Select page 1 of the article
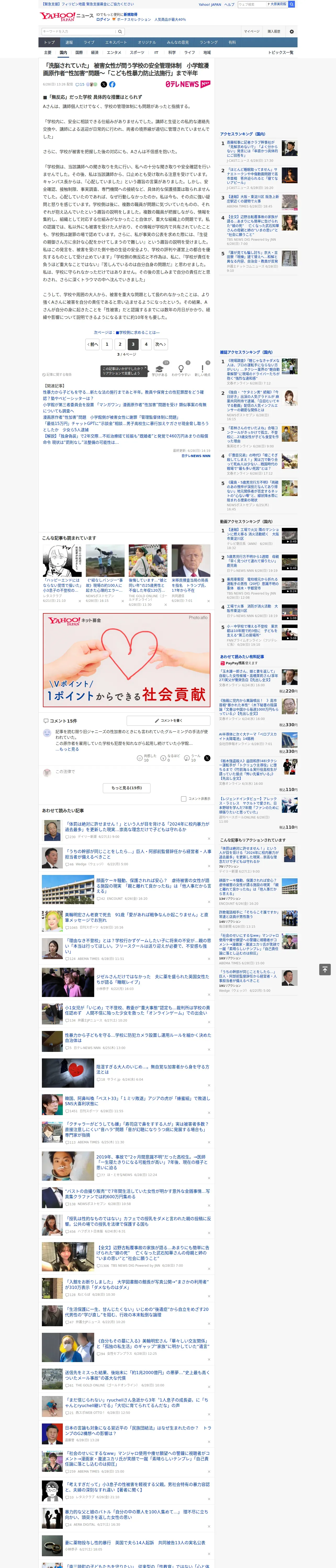The width and height of the screenshot is (336, 1568). pyautogui.click(x=107, y=344)
